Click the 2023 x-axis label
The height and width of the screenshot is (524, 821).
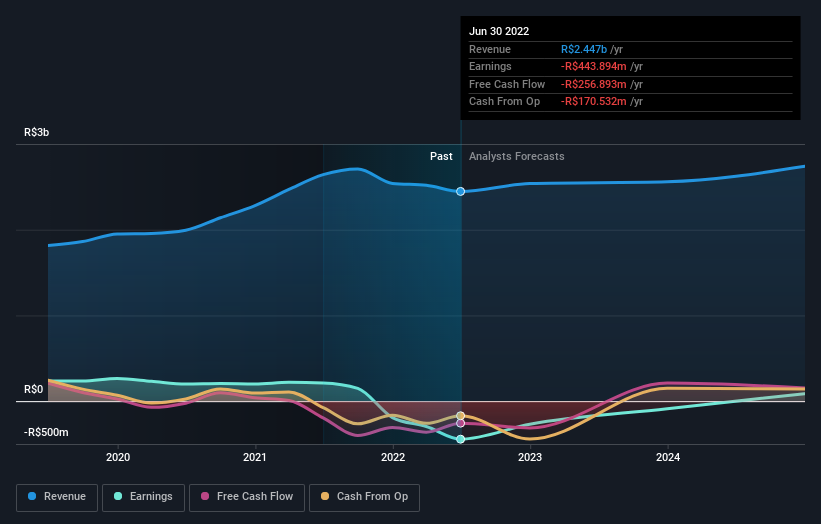point(530,458)
